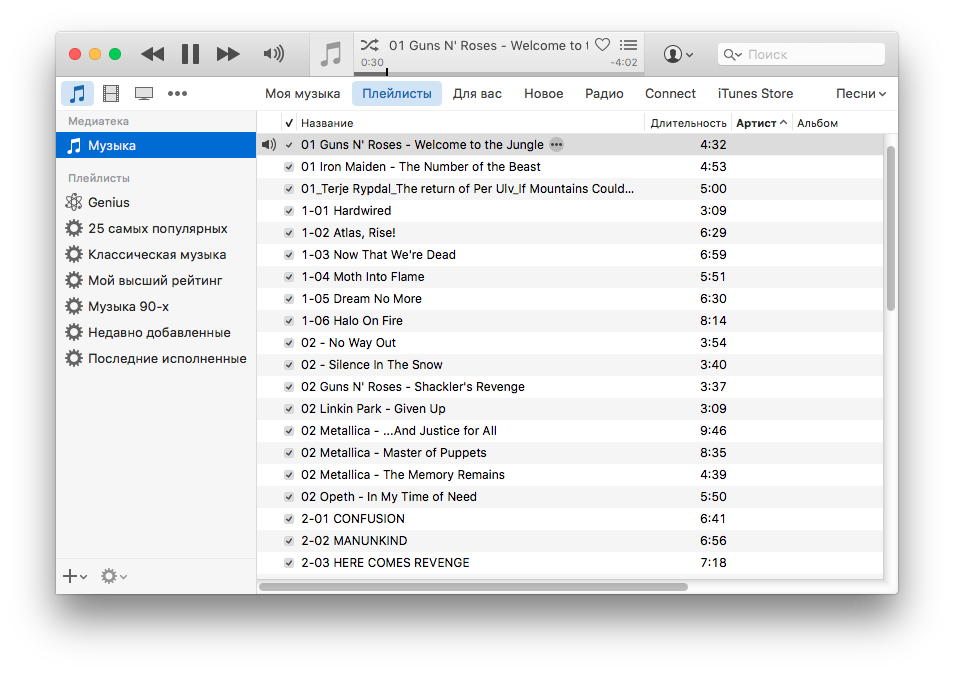Click the playback progress bar
Viewport: 954px width, 674px height.
coord(498,74)
